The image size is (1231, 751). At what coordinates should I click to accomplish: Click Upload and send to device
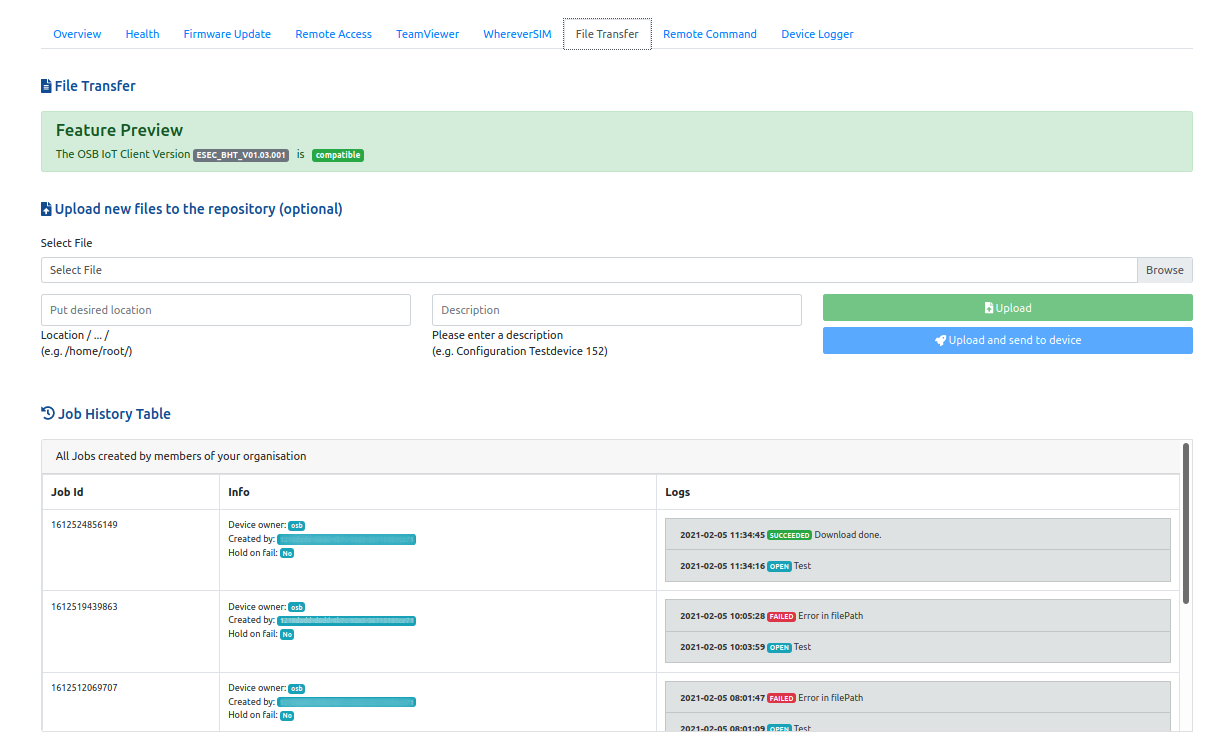coord(1007,340)
